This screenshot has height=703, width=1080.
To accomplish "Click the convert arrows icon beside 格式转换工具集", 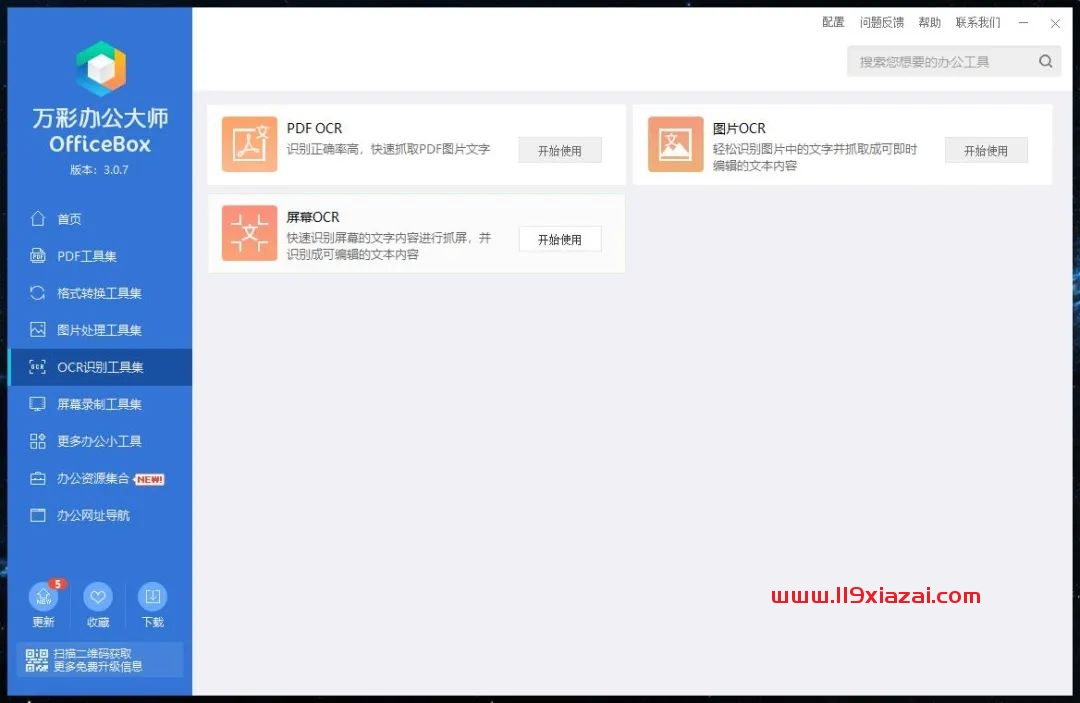I will coord(38,293).
